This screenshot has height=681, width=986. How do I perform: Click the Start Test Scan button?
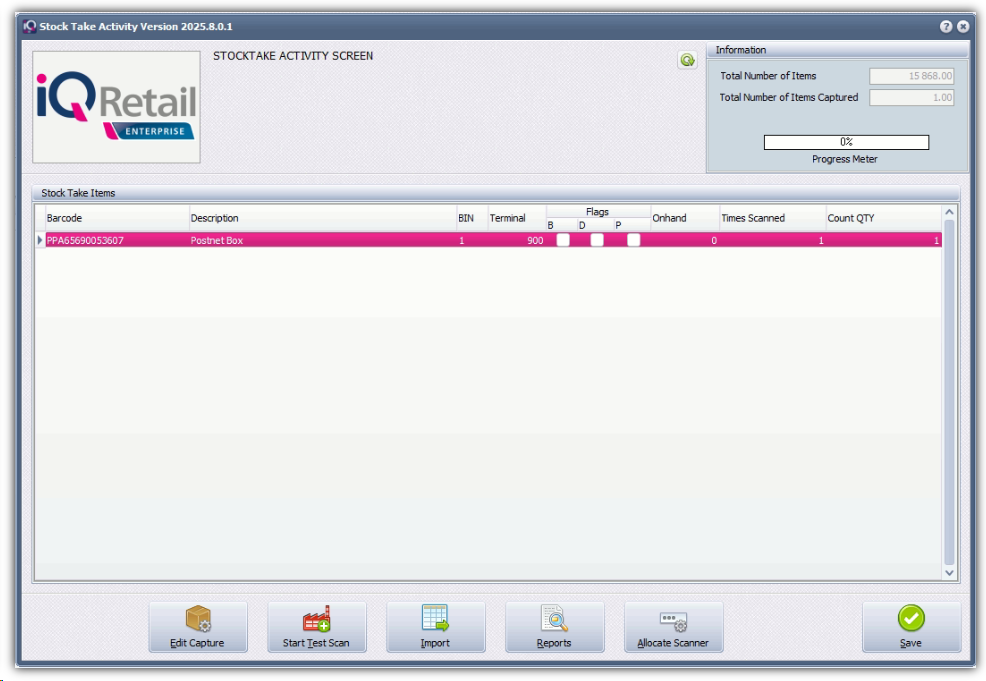316,626
